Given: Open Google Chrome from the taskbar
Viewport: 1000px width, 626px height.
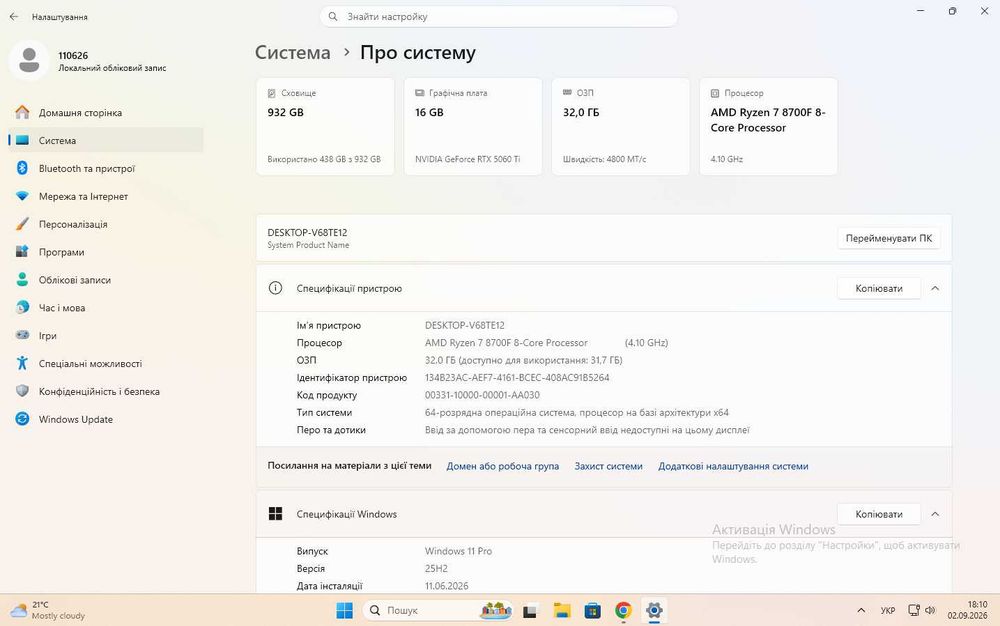Looking at the screenshot, I should coord(623,611).
